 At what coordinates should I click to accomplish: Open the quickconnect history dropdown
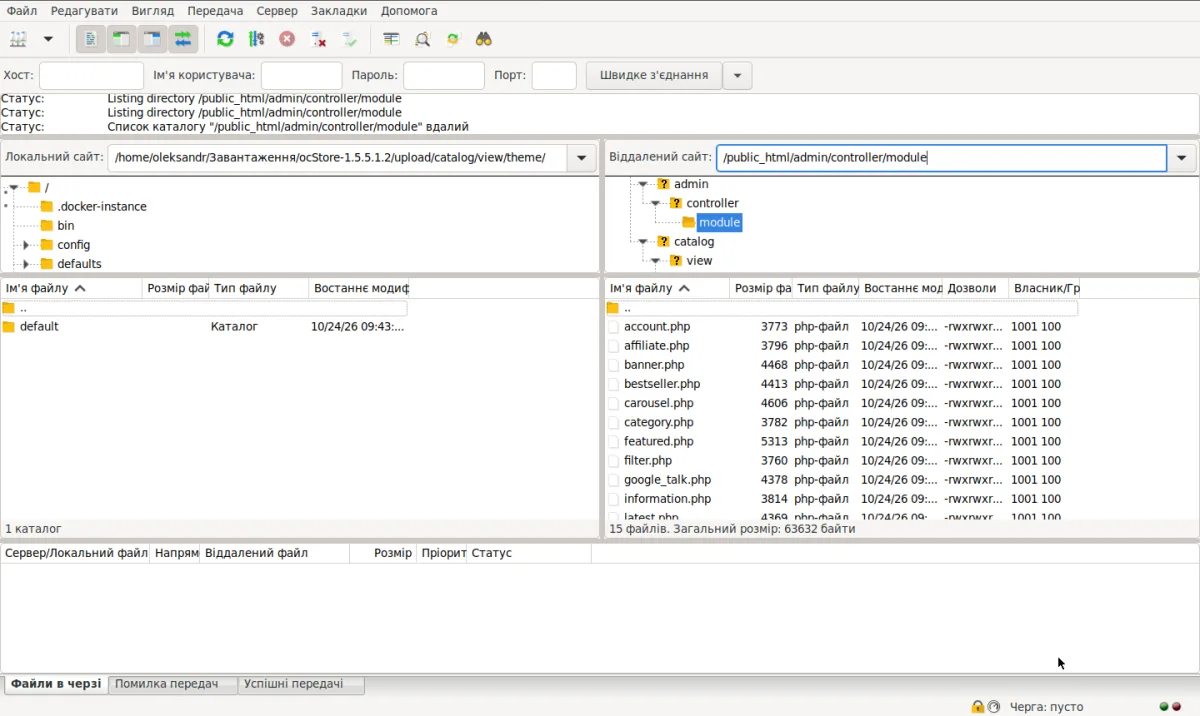[737, 75]
